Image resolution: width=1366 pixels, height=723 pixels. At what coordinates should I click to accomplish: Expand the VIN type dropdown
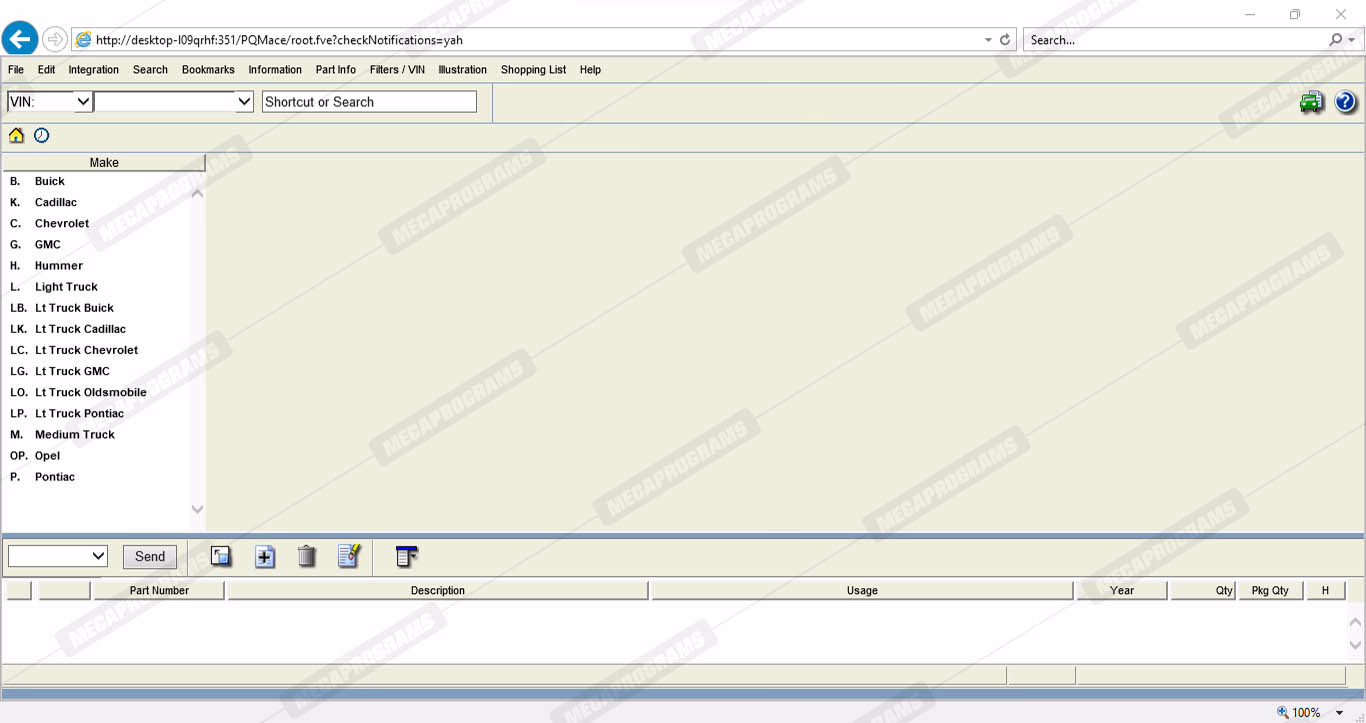83,102
